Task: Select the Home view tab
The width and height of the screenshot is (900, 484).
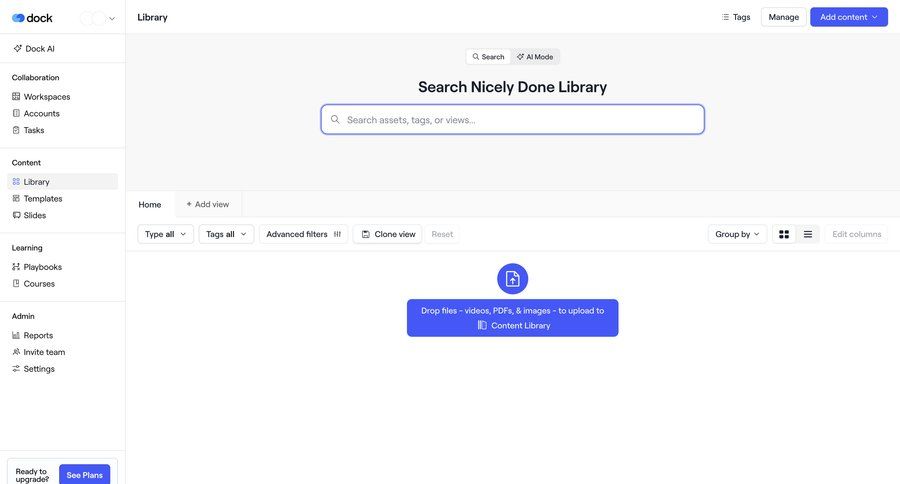Action: 150,204
